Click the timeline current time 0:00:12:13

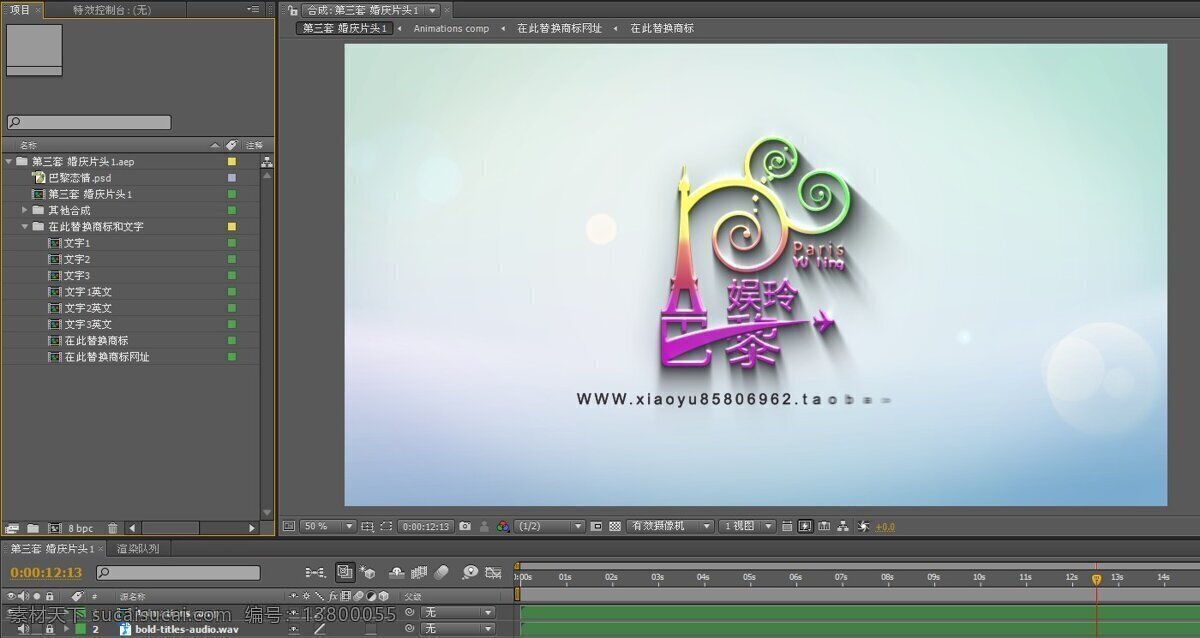[46, 573]
